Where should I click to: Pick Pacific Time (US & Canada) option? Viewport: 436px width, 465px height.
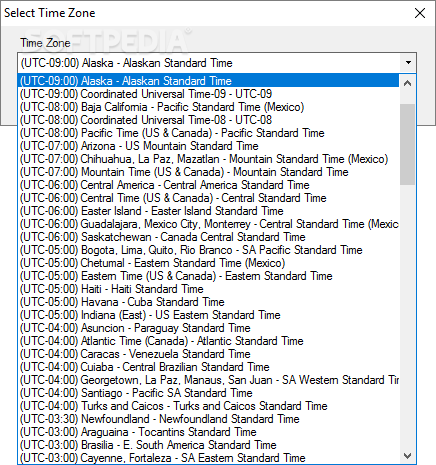pyautogui.click(x=209, y=133)
